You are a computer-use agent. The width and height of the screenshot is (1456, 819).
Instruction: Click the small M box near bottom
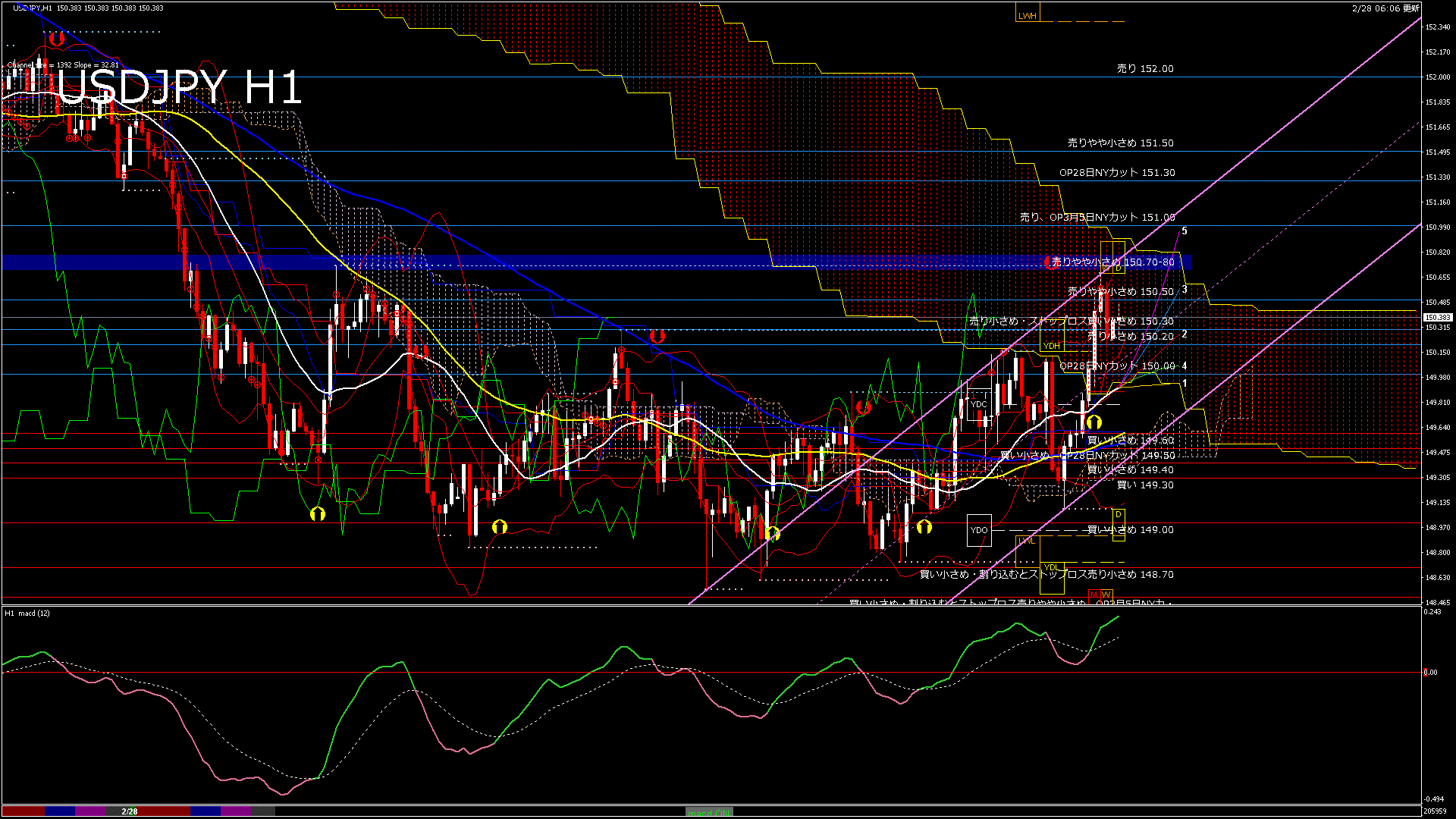(1094, 595)
